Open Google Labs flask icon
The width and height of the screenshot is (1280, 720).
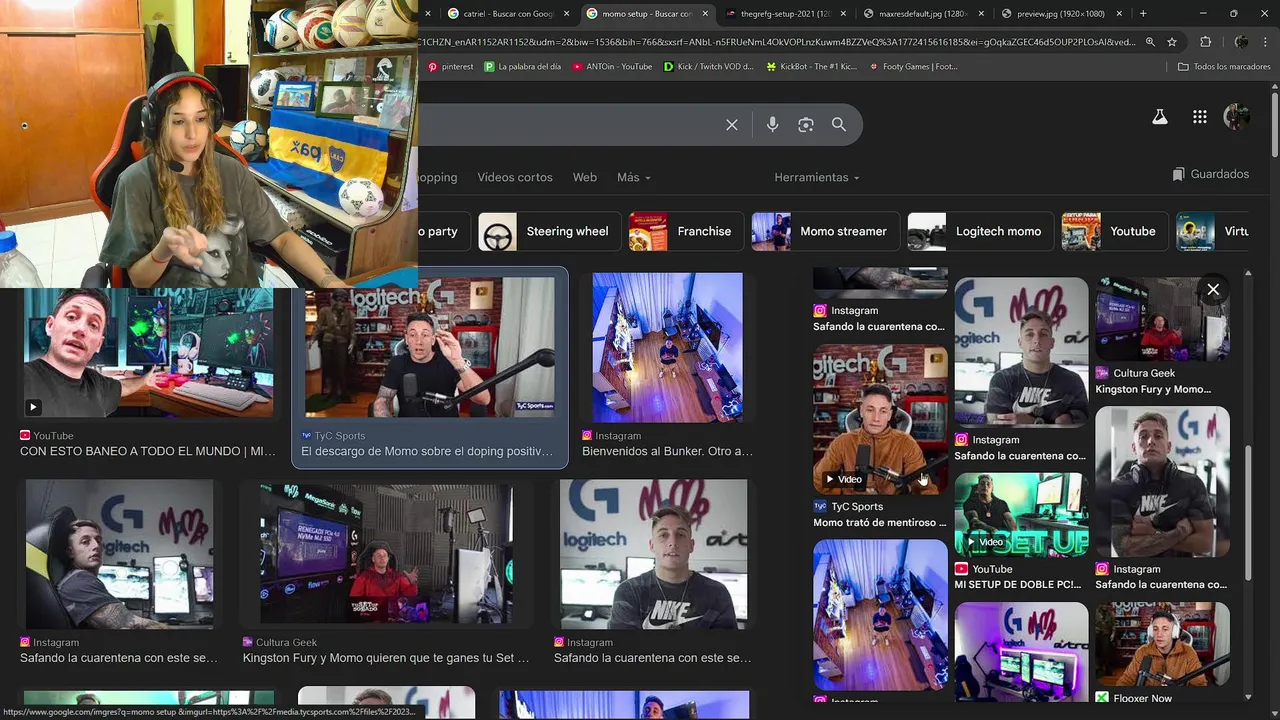click(x=1160, y=117)
